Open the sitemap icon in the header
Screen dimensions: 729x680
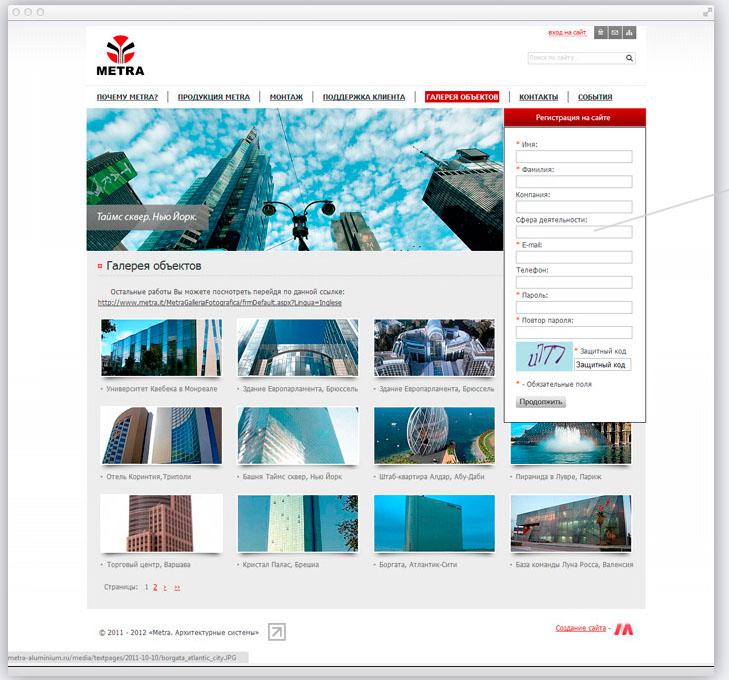tap(630, 33)
